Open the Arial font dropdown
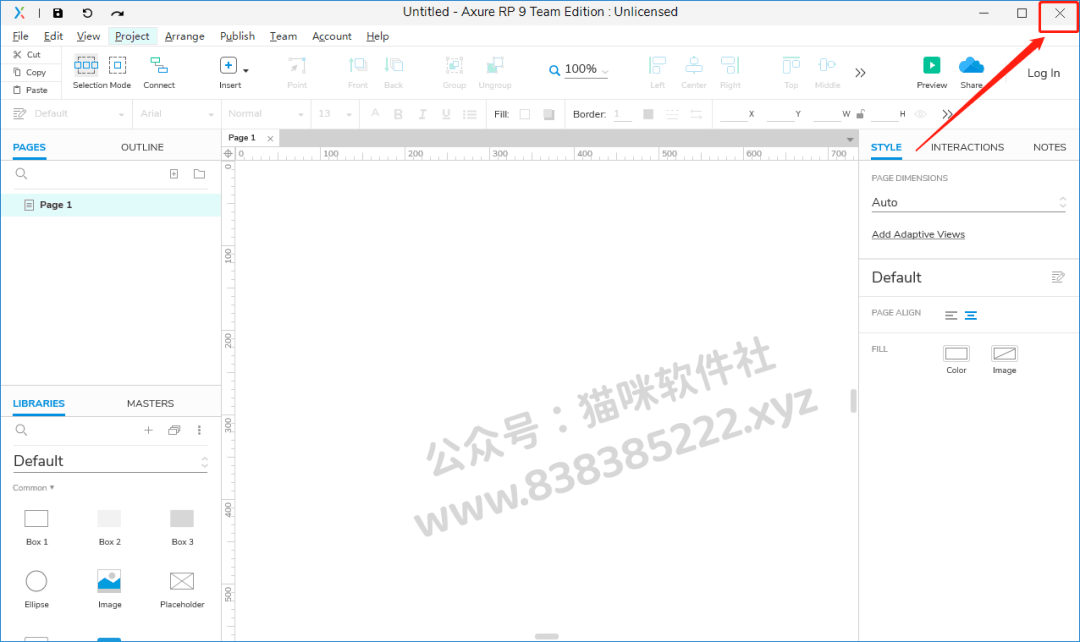The height and width of the screenshot is (642, 1080). tap(176, 114)
